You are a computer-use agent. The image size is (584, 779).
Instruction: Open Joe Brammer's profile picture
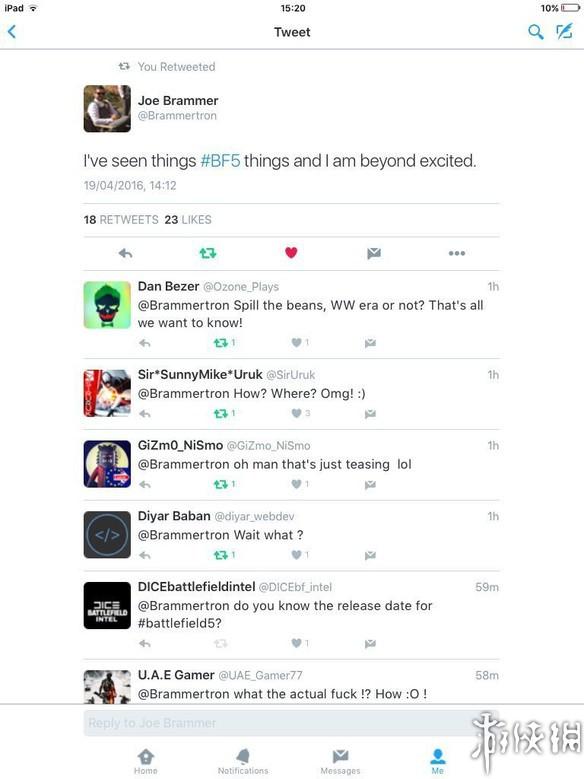pyautogui.click(x=107, y=108)
